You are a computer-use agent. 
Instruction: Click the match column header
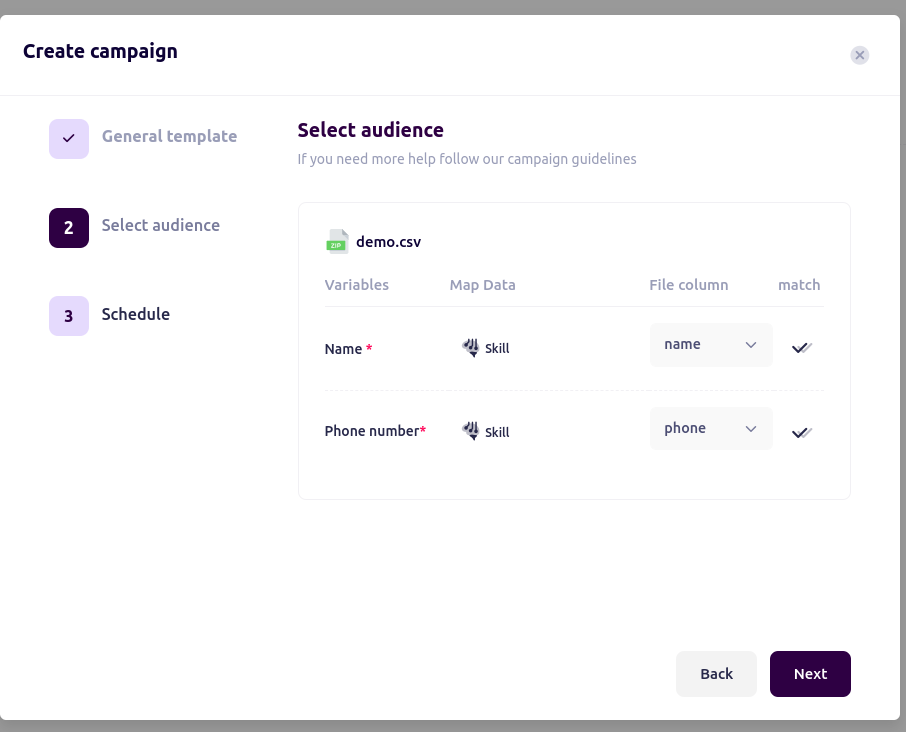tap(799, 285)
